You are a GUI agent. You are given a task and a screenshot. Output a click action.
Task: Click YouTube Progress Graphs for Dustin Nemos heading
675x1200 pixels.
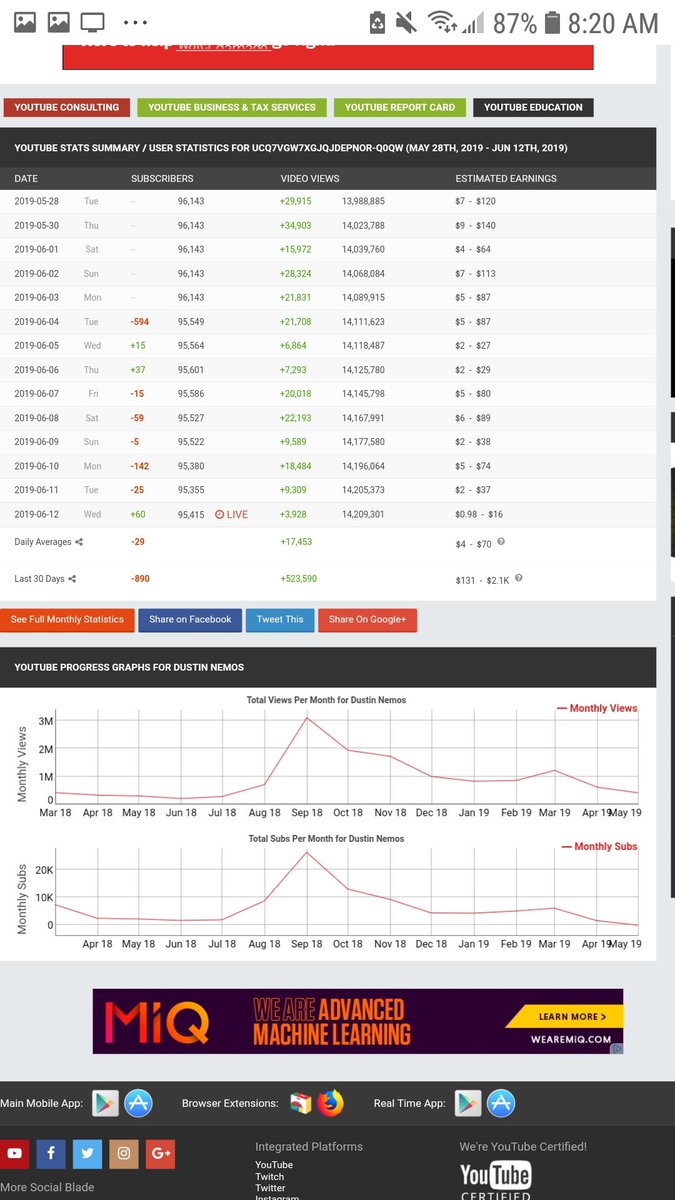point(129,667)
